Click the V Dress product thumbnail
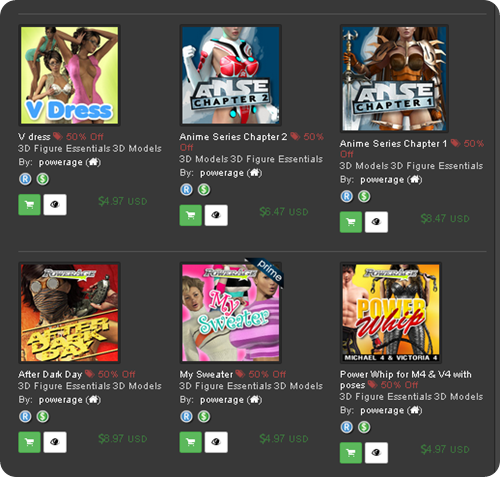This screenshot has height=477, width=500. click(x=69, y=75)
